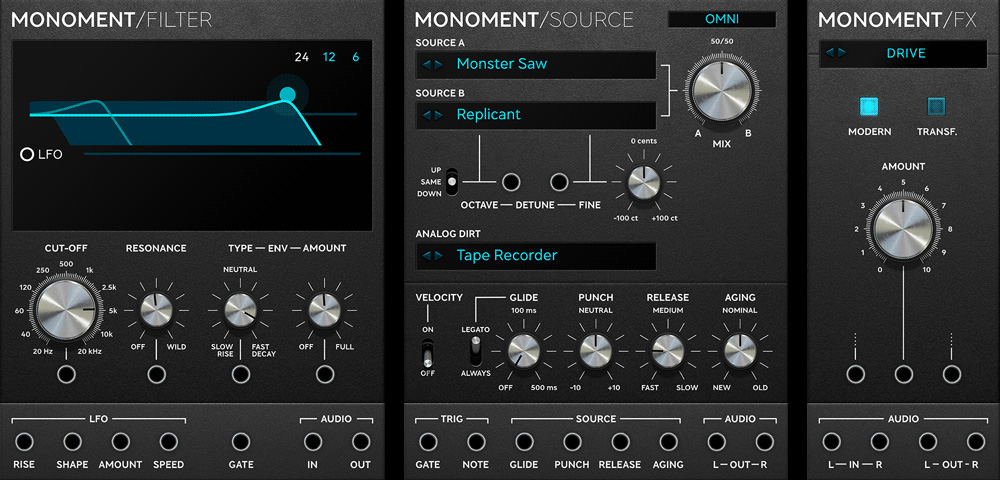Flip the Glide Legato/Always switch
Image resolution: width=1000 pixels, height=480 pixels.
(x=475, y=351)
